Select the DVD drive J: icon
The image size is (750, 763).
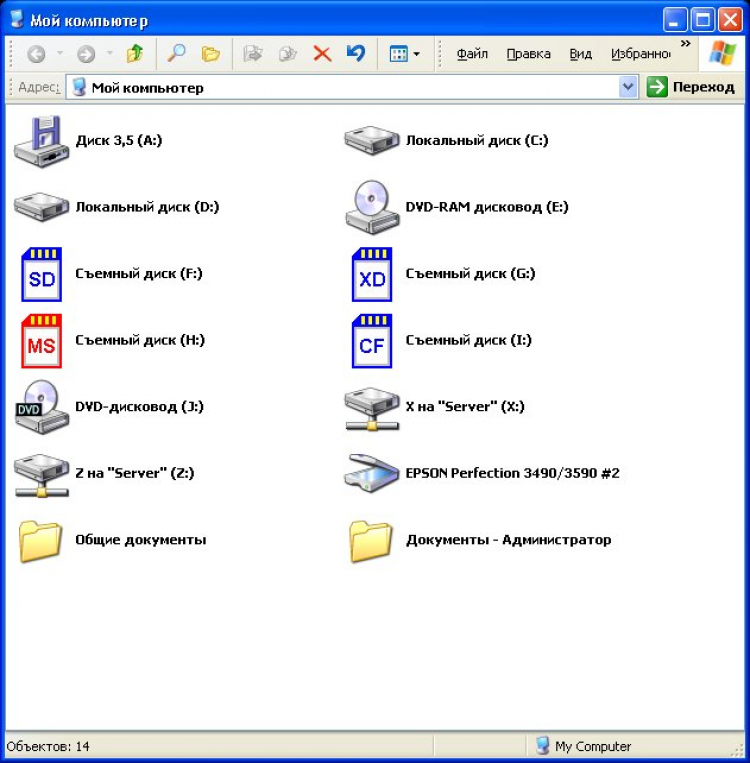point(41,407)
